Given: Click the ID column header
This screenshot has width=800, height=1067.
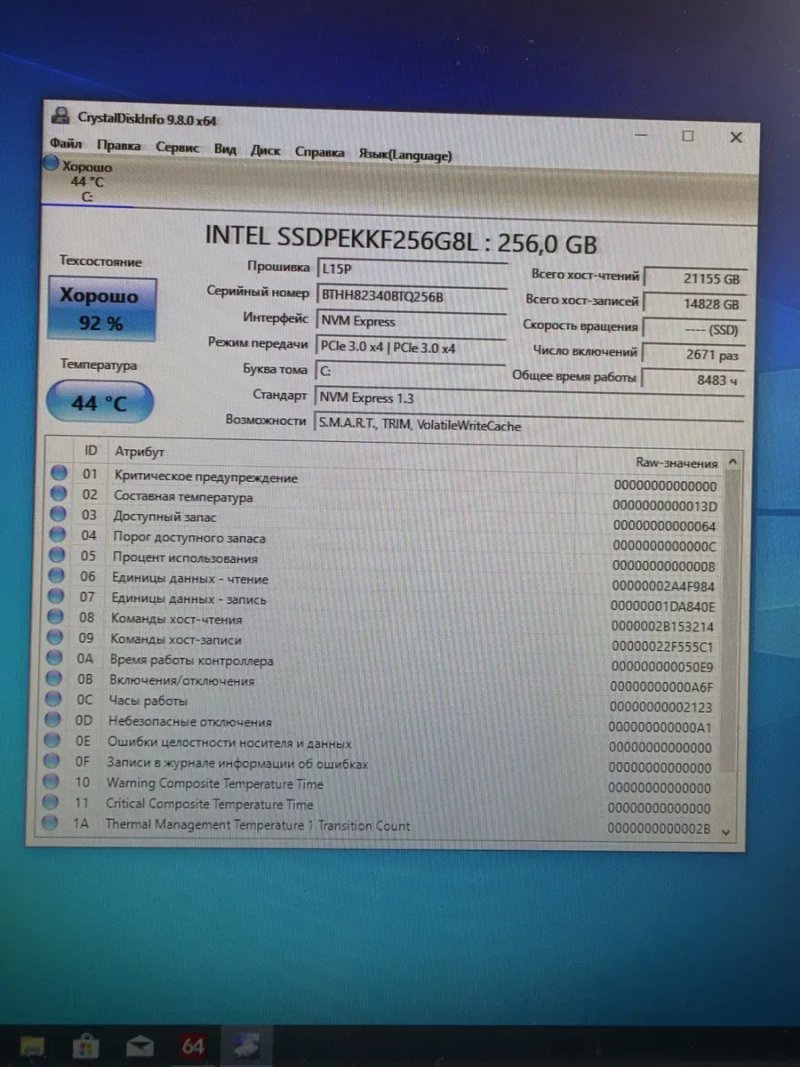Looking at the screenshot, I should (90, 450).
